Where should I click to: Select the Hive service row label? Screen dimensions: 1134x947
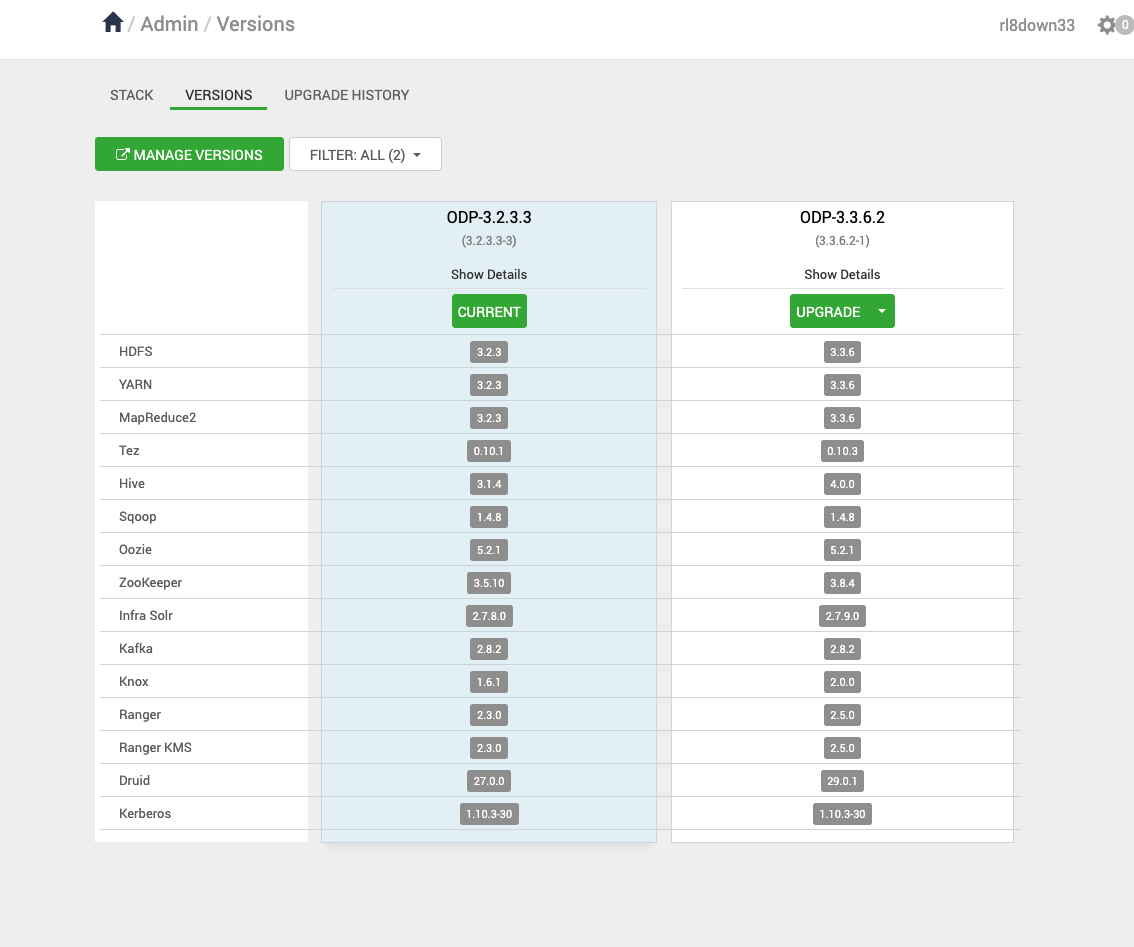[132, 483]
